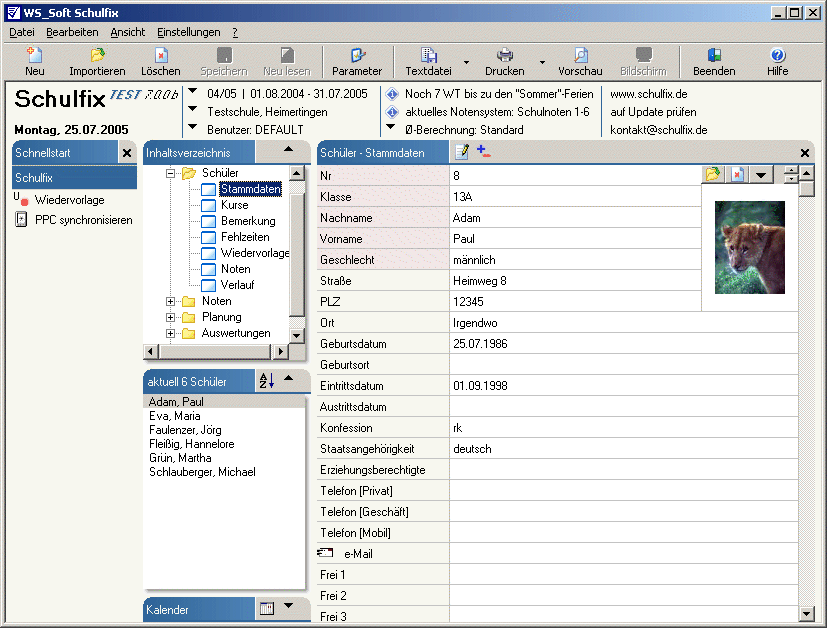
Task: Collapse the aktuell 6 Schüler panel
Action: click(289, 378)
